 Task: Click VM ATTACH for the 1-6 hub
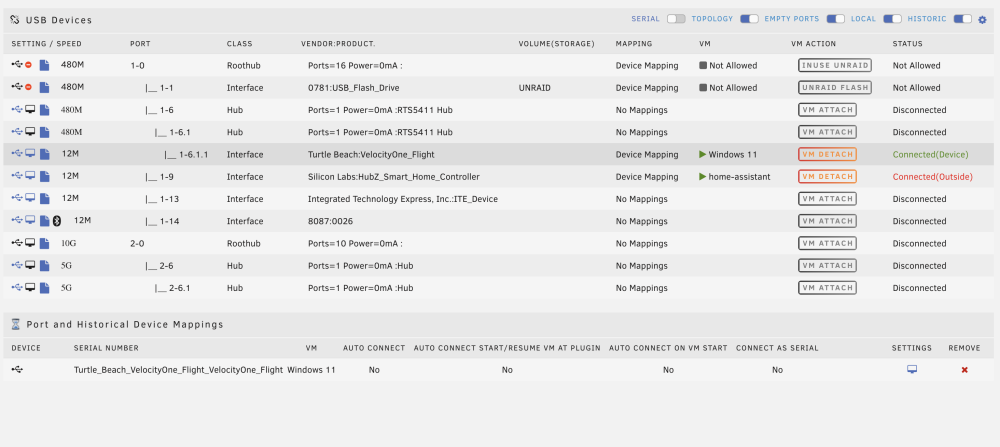pos(827,110)
